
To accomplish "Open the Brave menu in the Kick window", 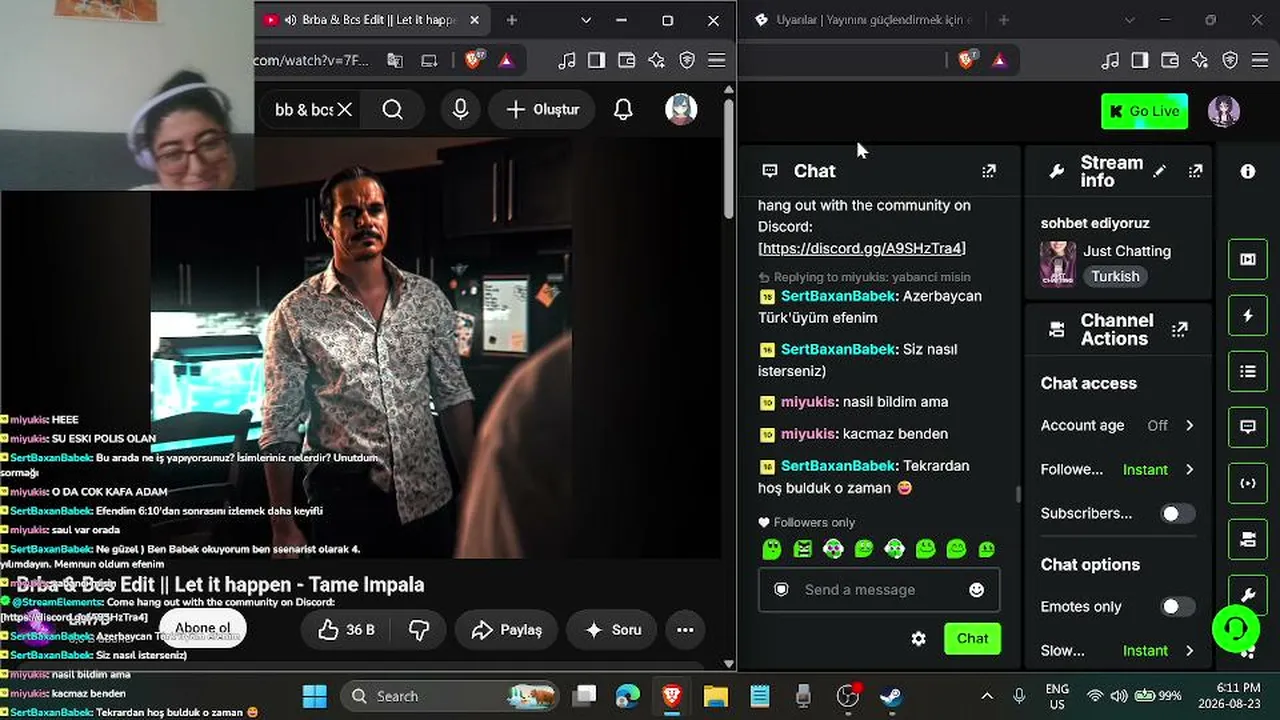I will pyautogui.click(x=1261, y=60).
